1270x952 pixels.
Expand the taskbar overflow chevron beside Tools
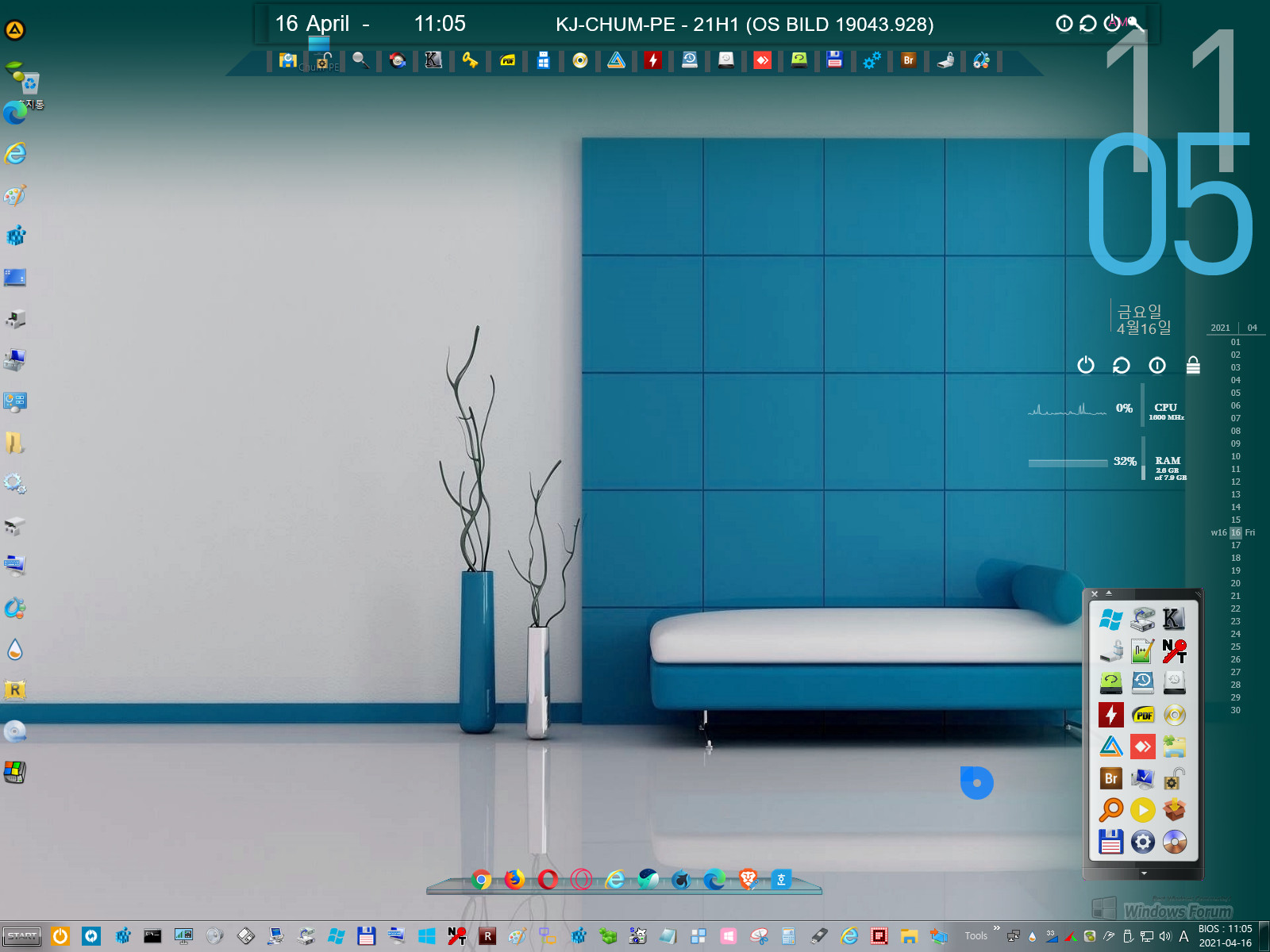click(996, 928)
